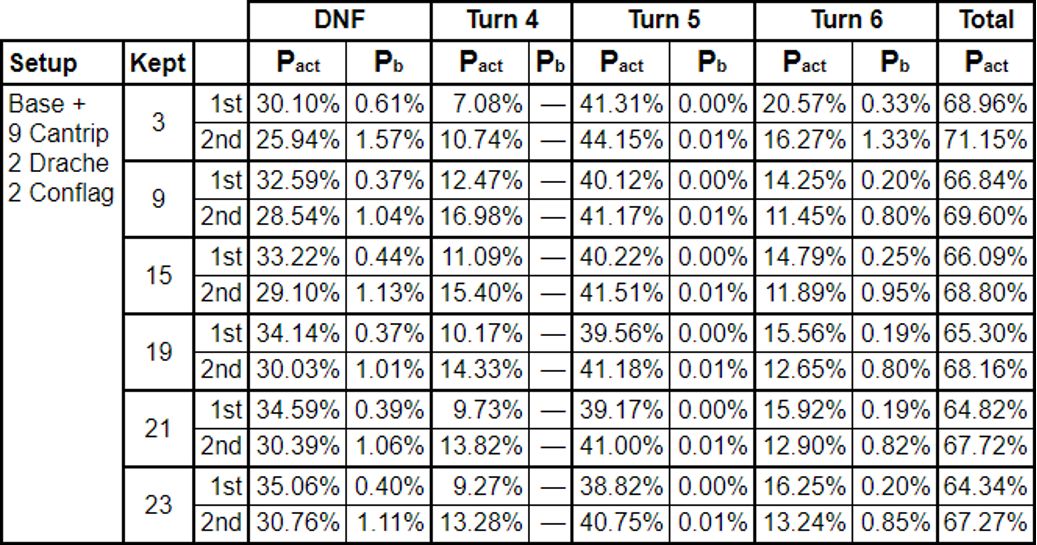Viewport: 1037px width, 545px height.
Task: Select the Kept 19 cell
Action: click(158, 352)
